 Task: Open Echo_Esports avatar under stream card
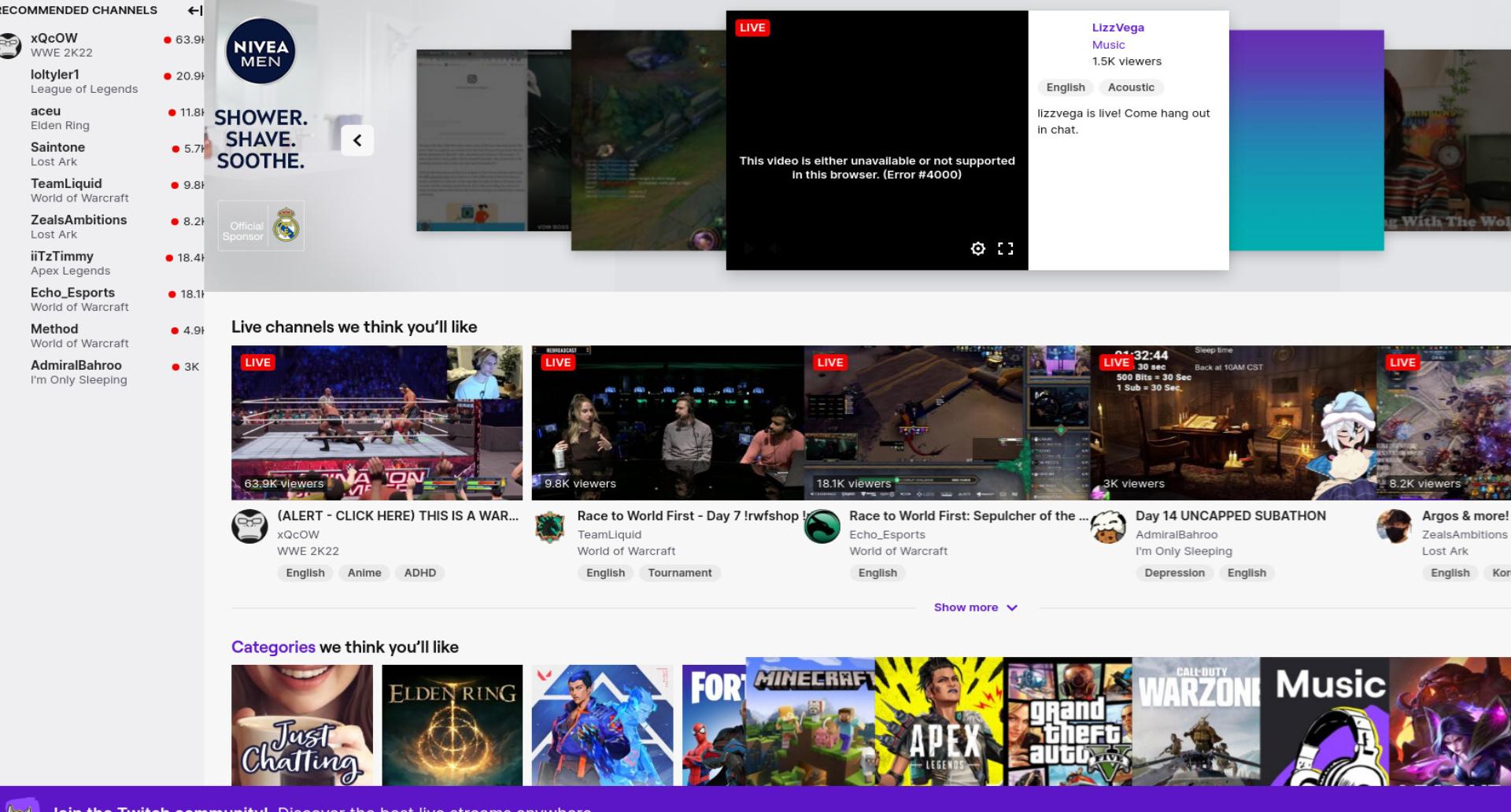click(822, 526)
